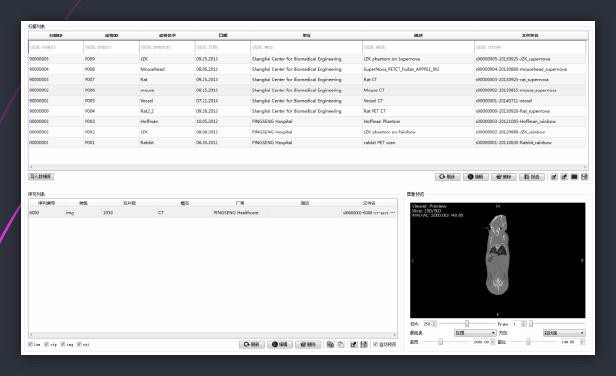This screenshot has width=616, height=376.
Task: Click the delete button with basket icon in the scan toolbar
Action: coord(504,177)
